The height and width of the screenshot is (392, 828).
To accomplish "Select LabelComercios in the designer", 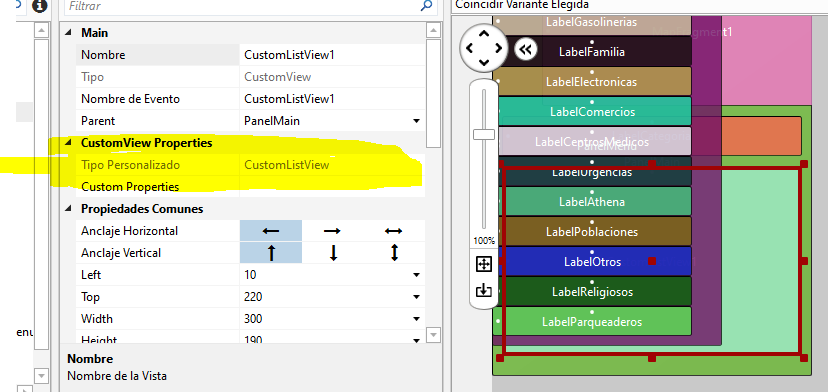I will click(592, 112).
